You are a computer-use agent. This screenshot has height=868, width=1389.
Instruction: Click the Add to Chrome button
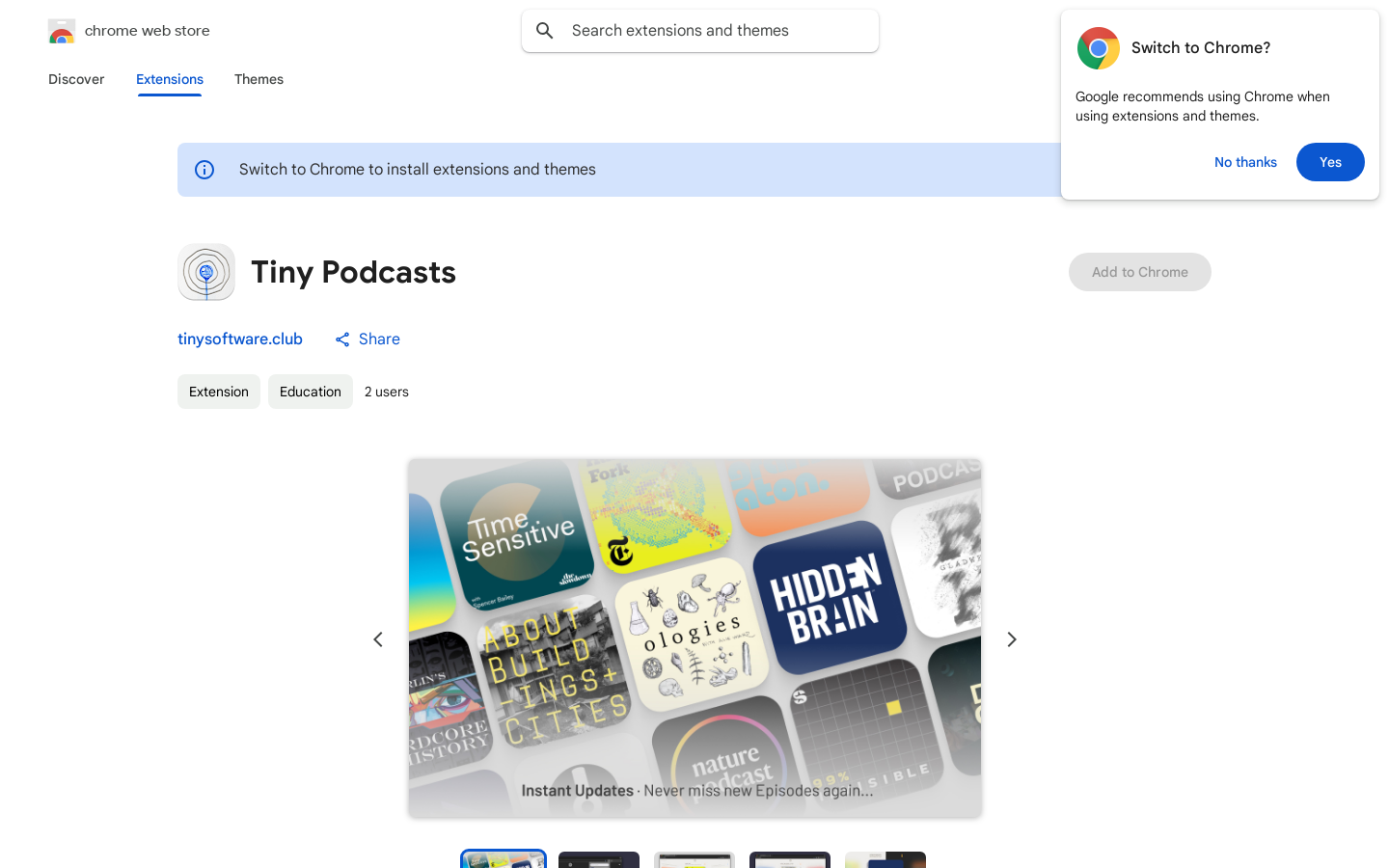click(1140, 272)
